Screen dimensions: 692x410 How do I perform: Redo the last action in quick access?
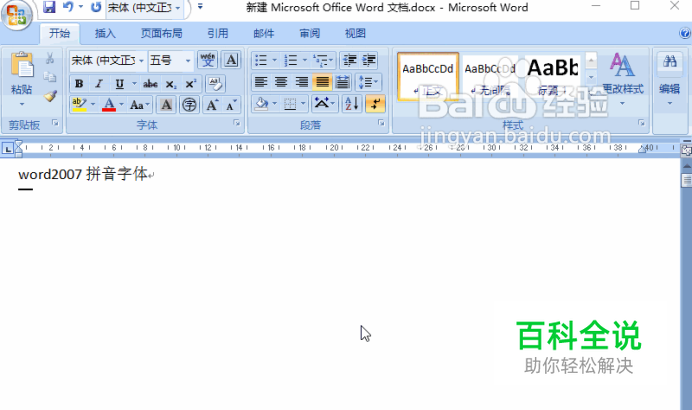click(96, 7)
